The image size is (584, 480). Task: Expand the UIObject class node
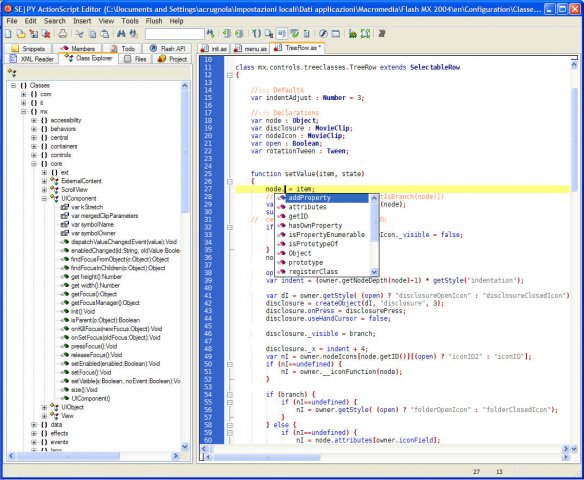coord(44,407)
